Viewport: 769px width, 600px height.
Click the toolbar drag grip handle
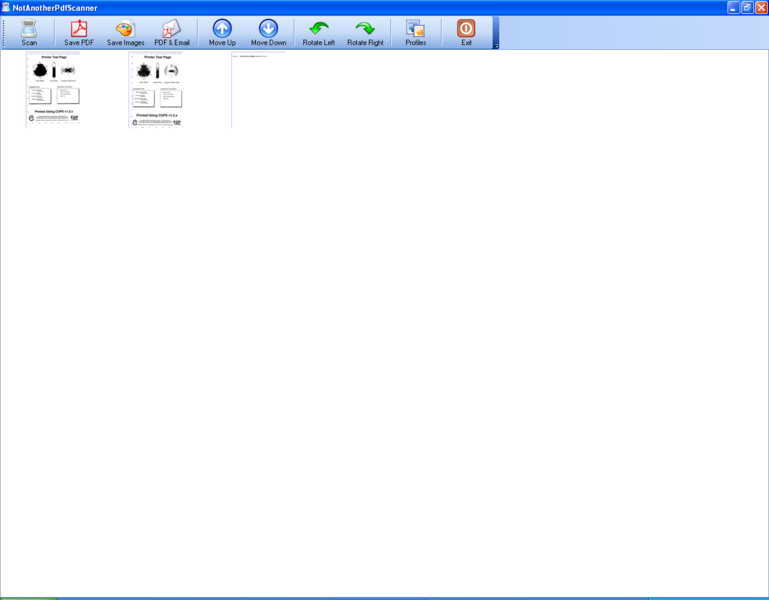(3, 33)
